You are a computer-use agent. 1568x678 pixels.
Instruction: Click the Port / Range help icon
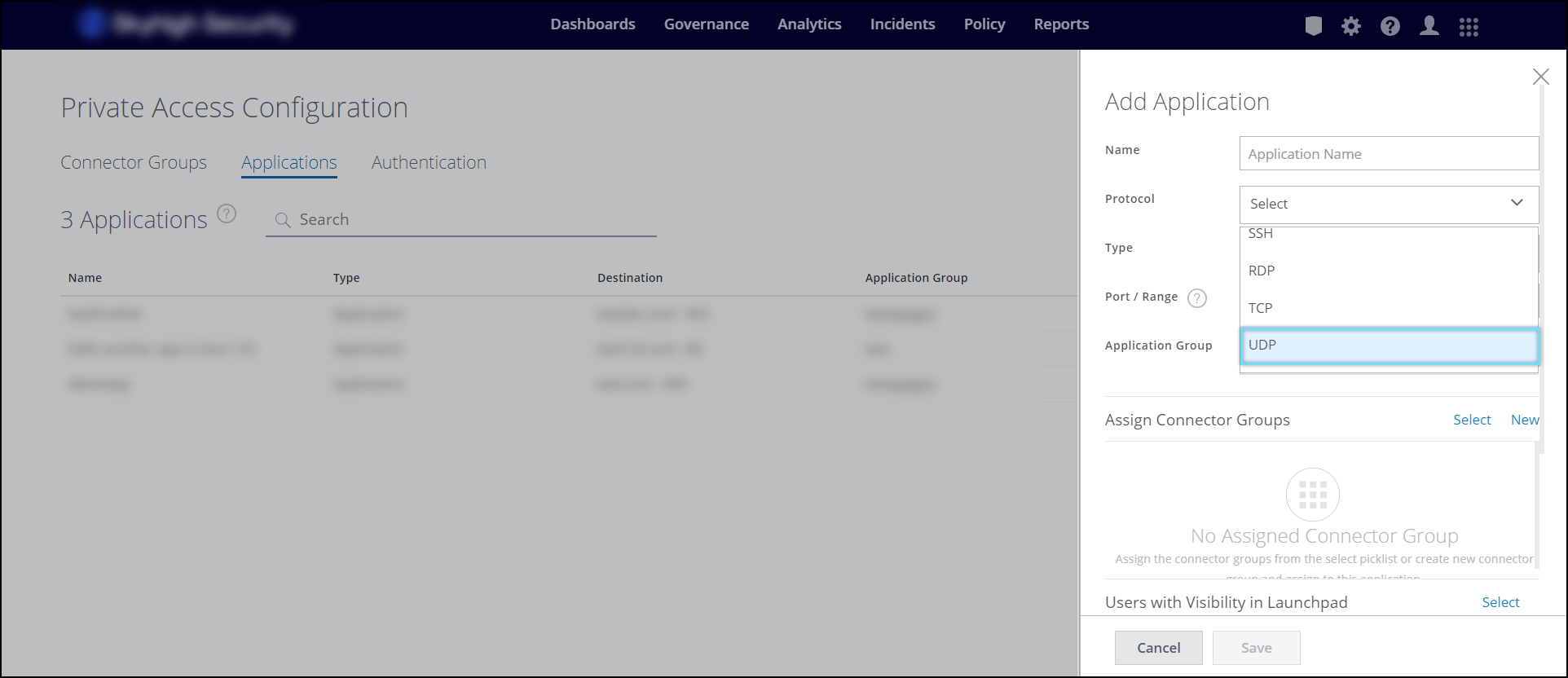pos(1196,298)
